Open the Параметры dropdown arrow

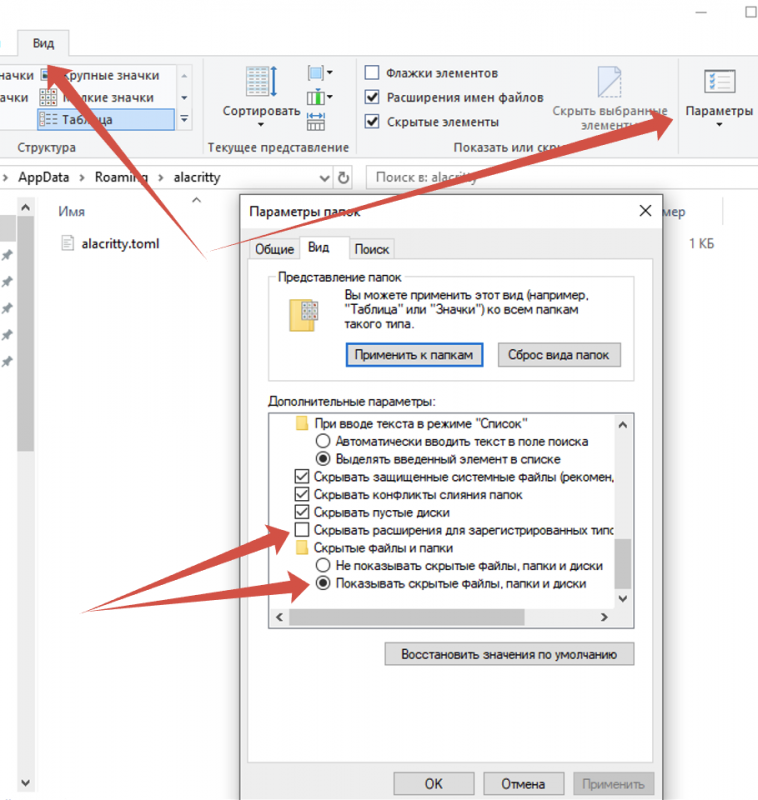click(x=719, y=125)
